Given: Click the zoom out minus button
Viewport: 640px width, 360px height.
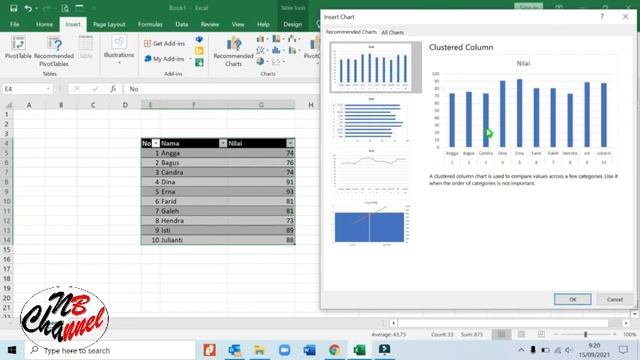Looking at the screenshot, I should [556, 334].
